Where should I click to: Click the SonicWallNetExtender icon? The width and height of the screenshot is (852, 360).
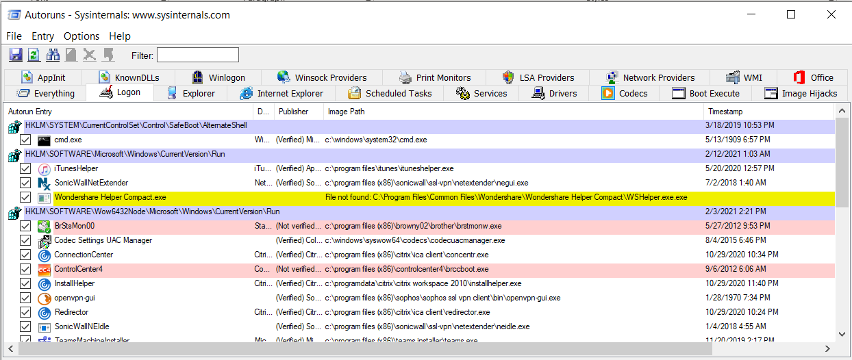(x=44, y=183)
